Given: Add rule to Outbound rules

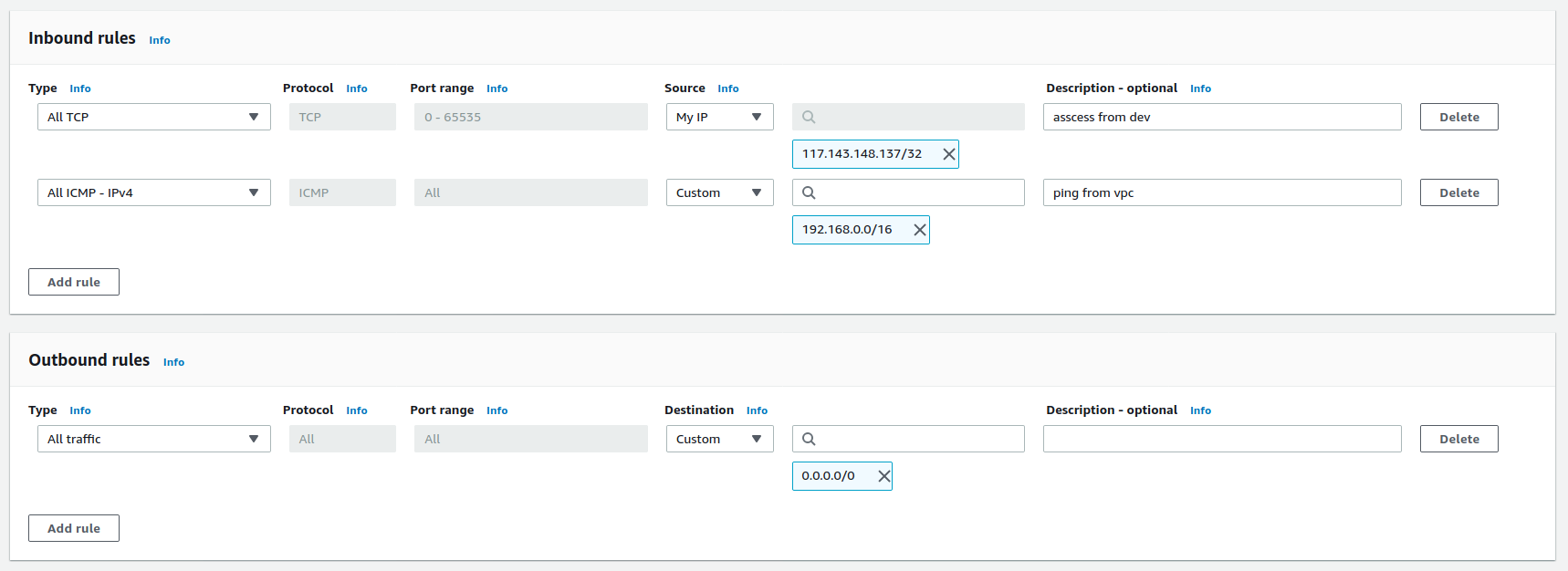Looking at the screenshot, I should pyautogui.click(x=74, y=528).
